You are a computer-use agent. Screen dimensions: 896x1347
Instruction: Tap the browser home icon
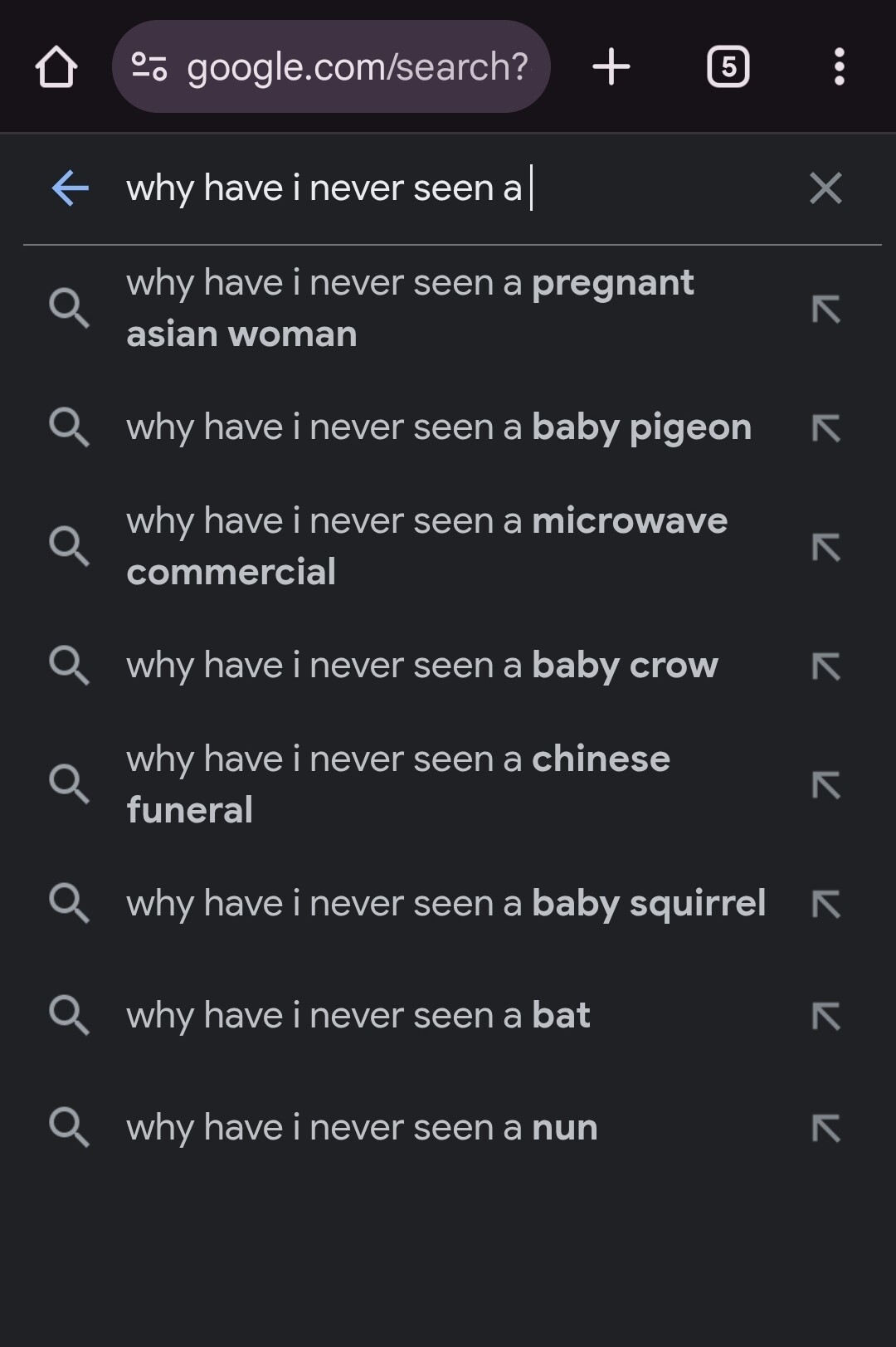click(56, 66)
